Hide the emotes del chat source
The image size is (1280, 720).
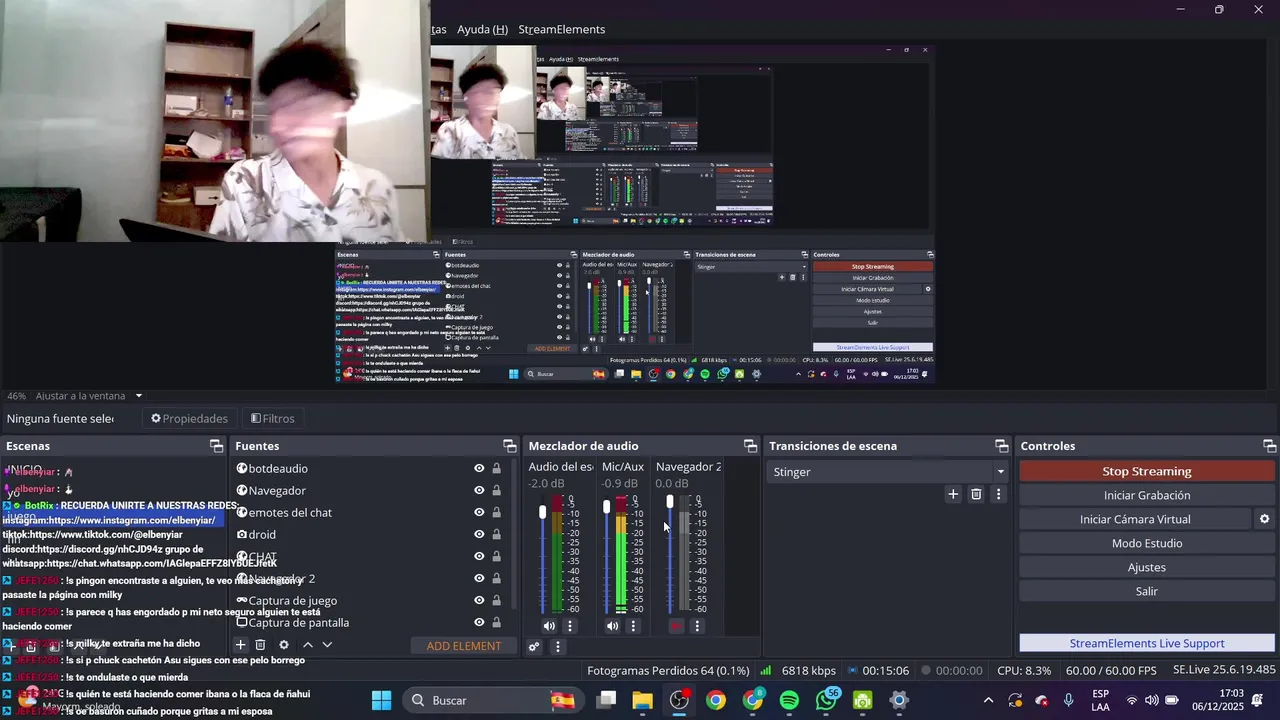pyautogui.click(x=479, y=512)
